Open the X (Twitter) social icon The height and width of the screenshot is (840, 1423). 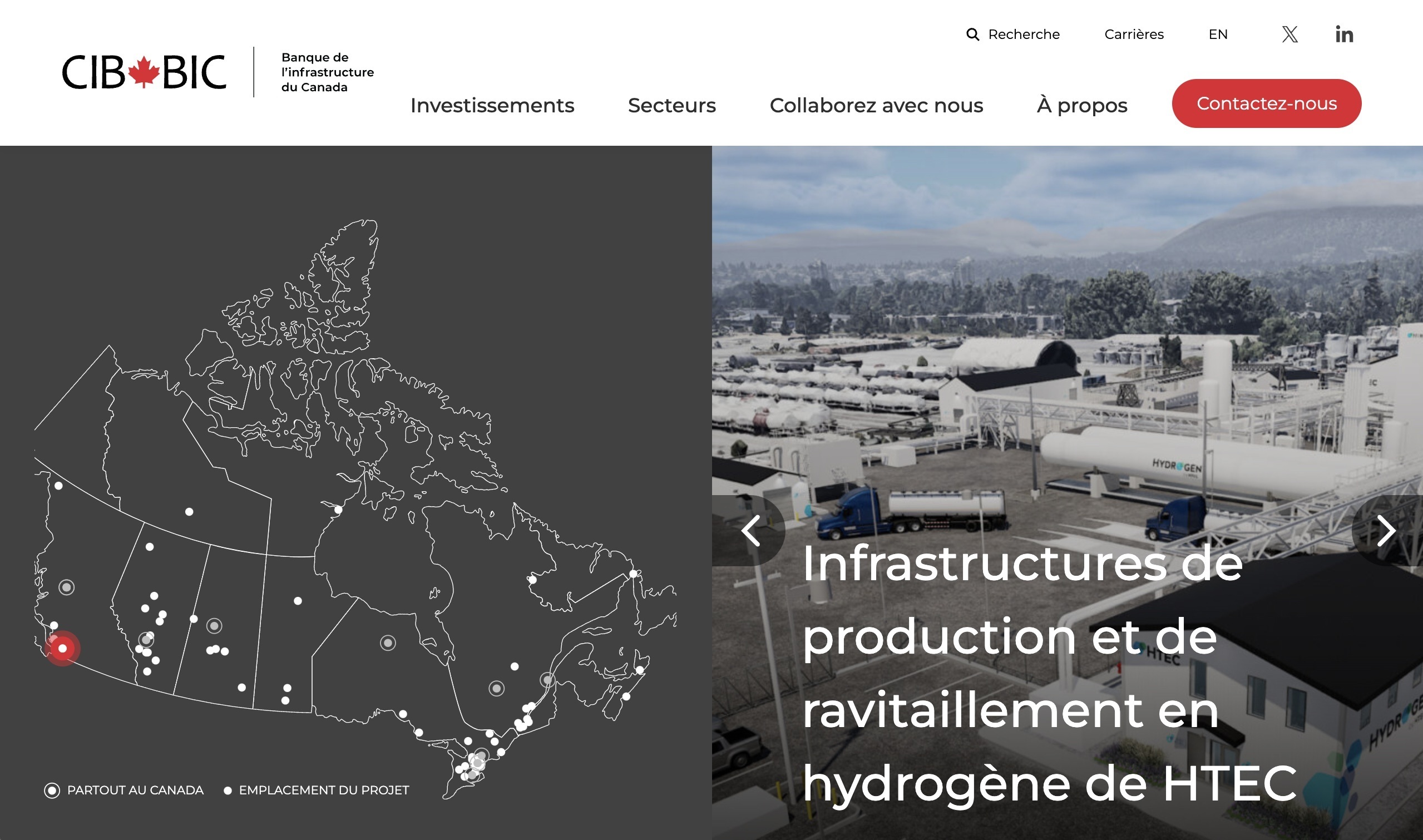click(1289, 34)
